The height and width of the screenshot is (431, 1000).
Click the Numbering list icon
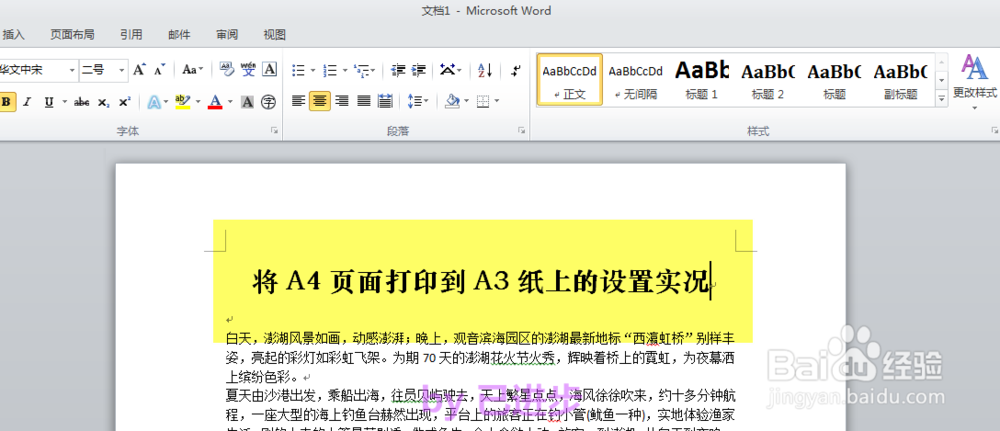tap(330, 70)
